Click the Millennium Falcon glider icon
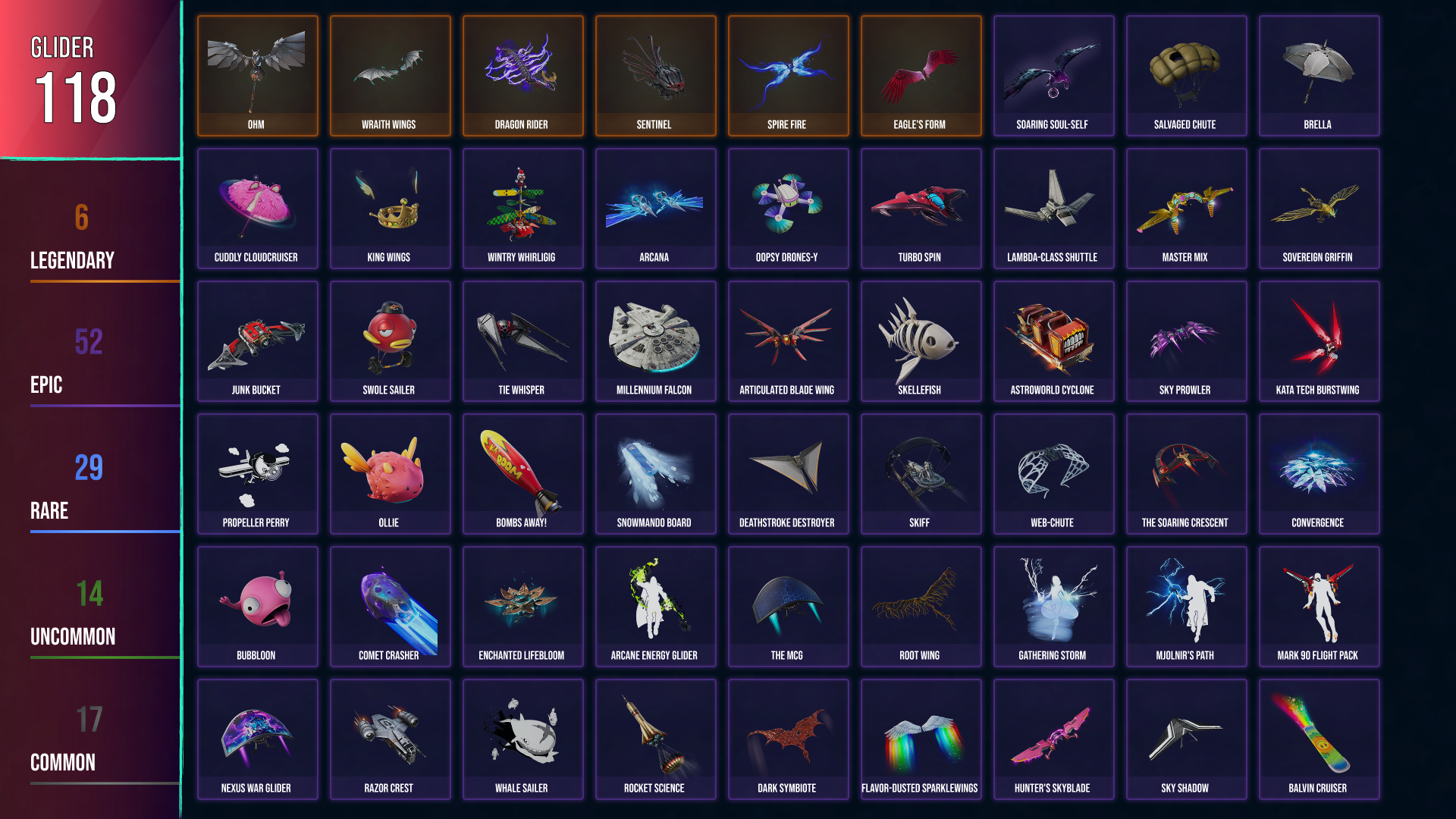 655,341
